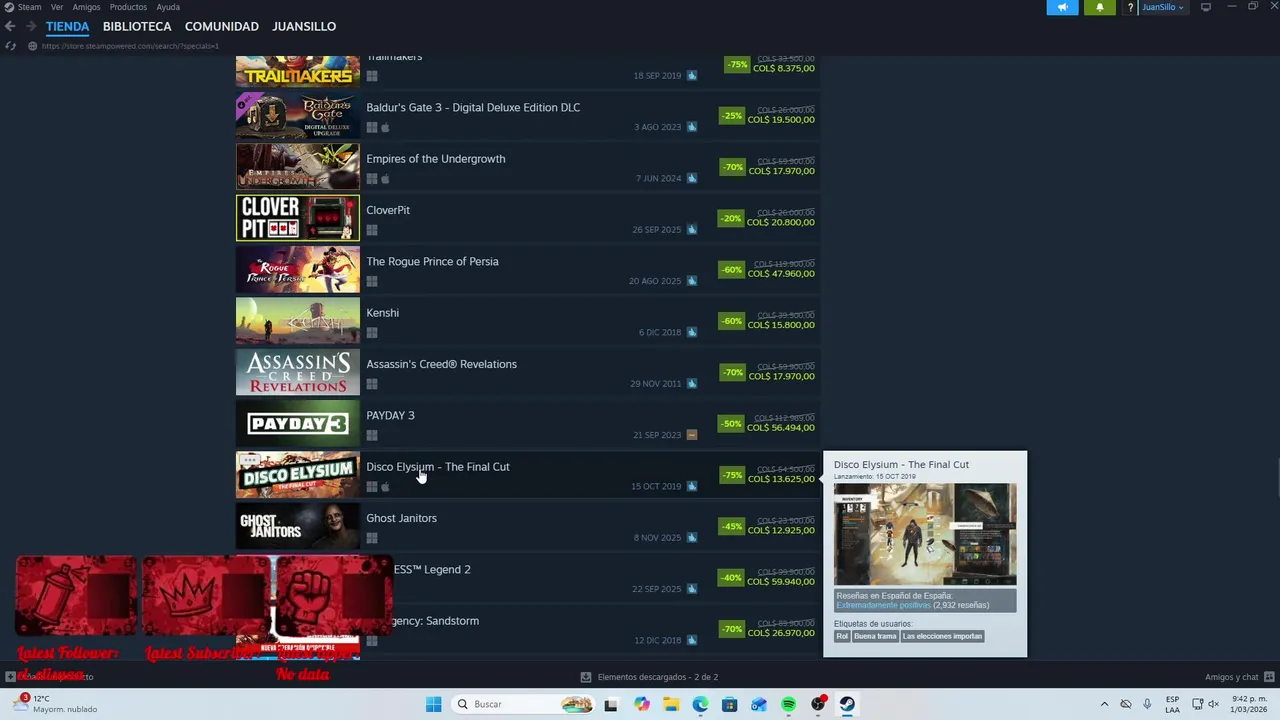Viewport: 1280px width, 720px height.
Task: Click the PAYDAY 3 capsule image
Action: 298,424
